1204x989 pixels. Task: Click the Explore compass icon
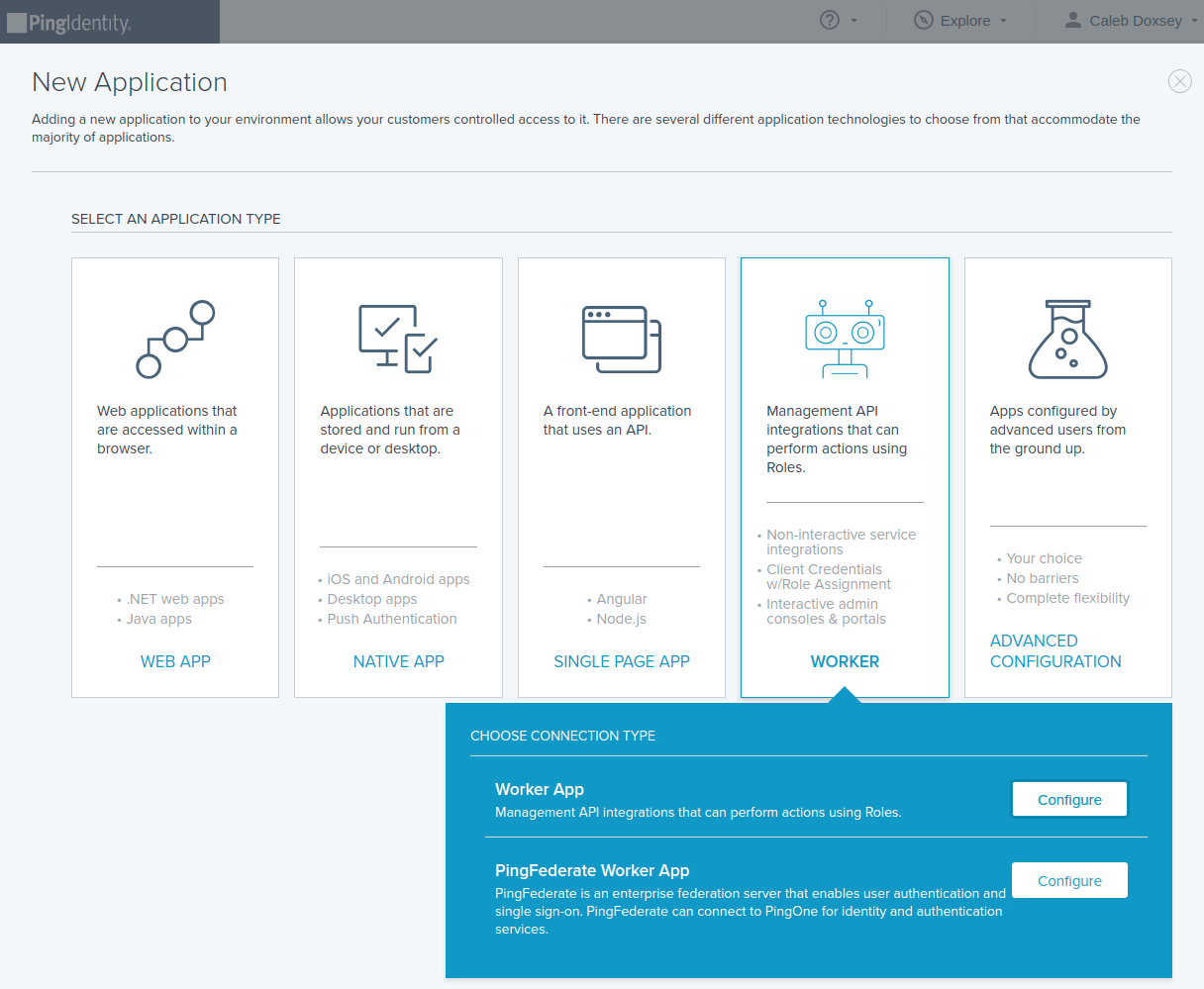coord(923,20)
